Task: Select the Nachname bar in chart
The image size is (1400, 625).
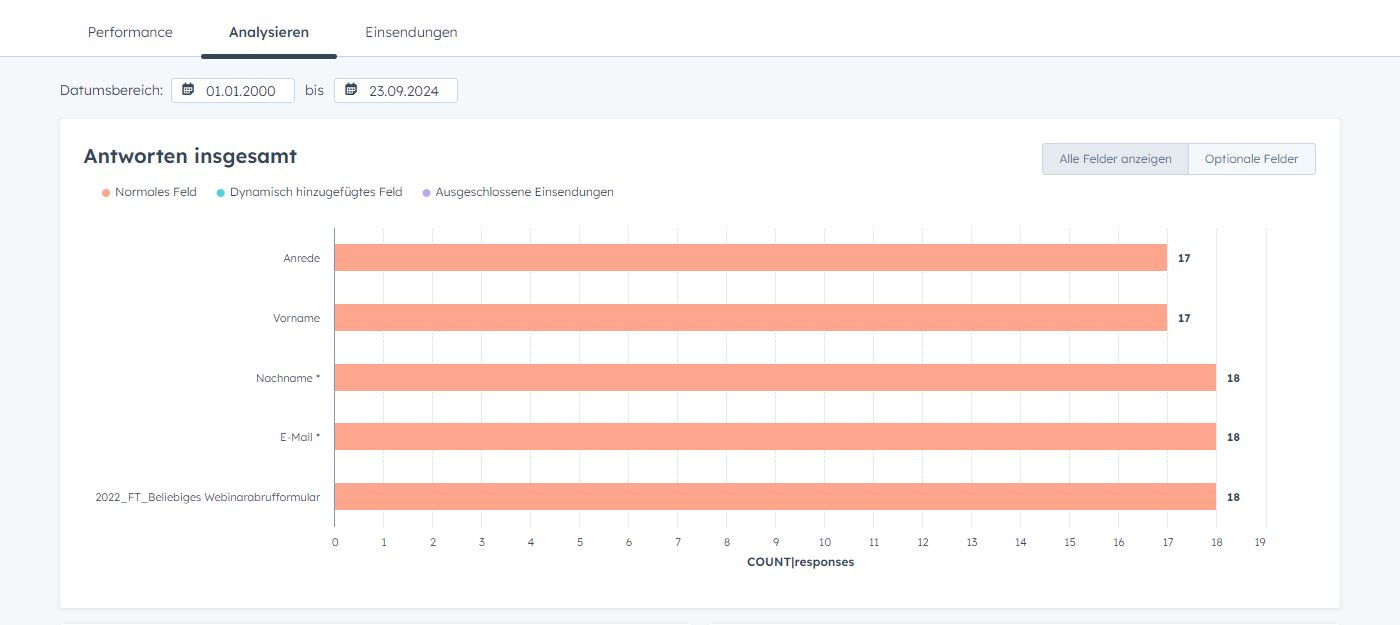Action: (x=775, y=378)
